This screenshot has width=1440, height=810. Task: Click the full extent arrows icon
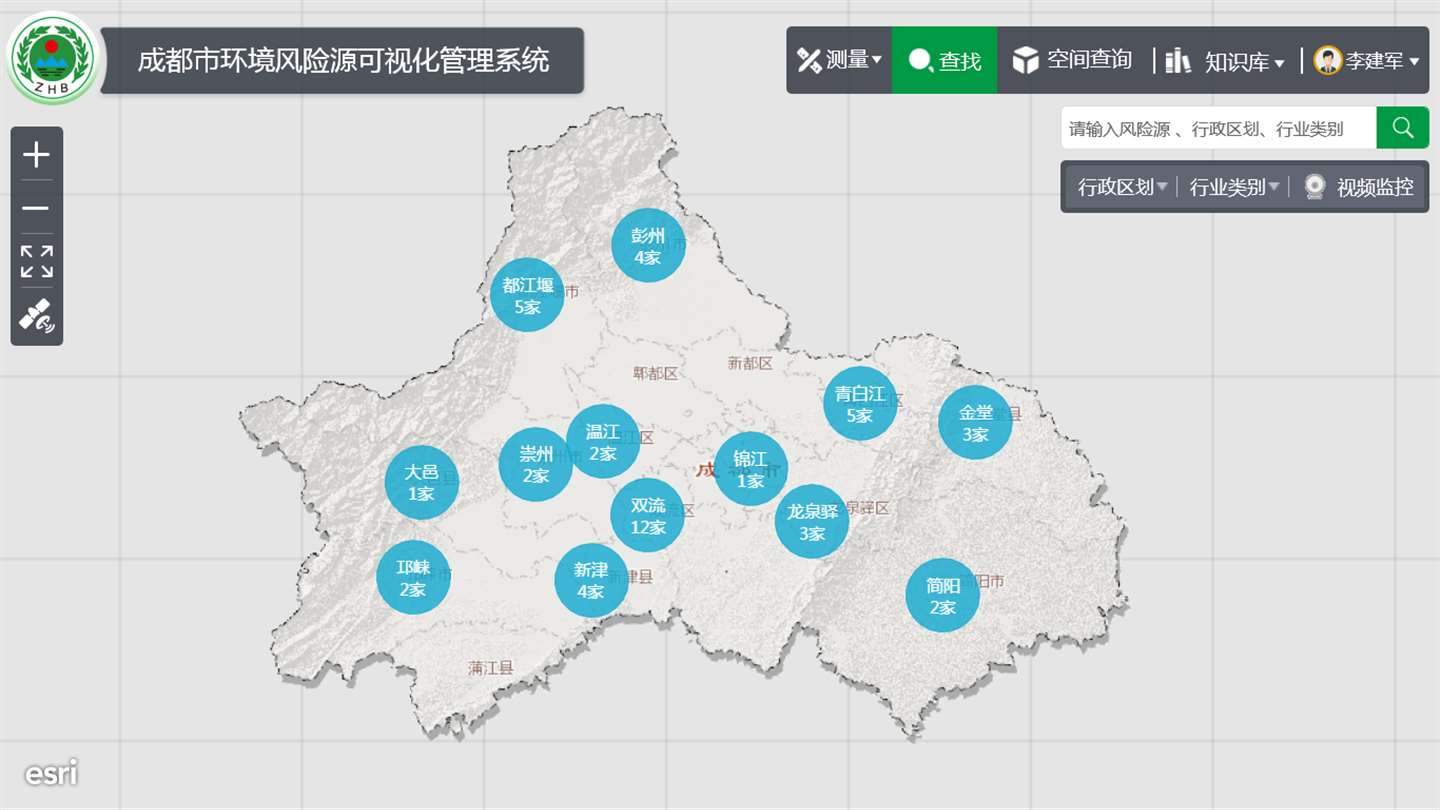pos(37,261)
